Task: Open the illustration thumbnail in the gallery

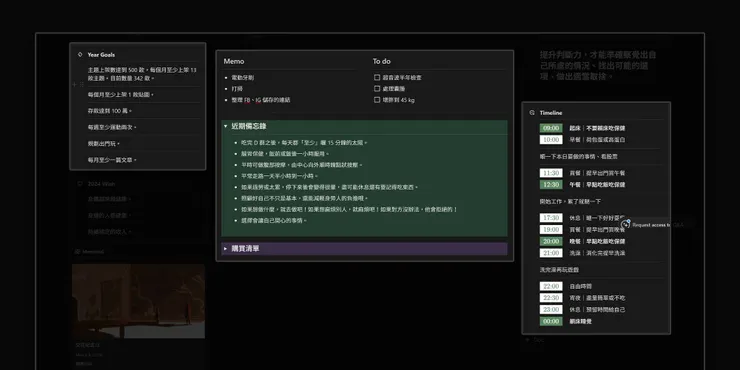Action: 138,301
